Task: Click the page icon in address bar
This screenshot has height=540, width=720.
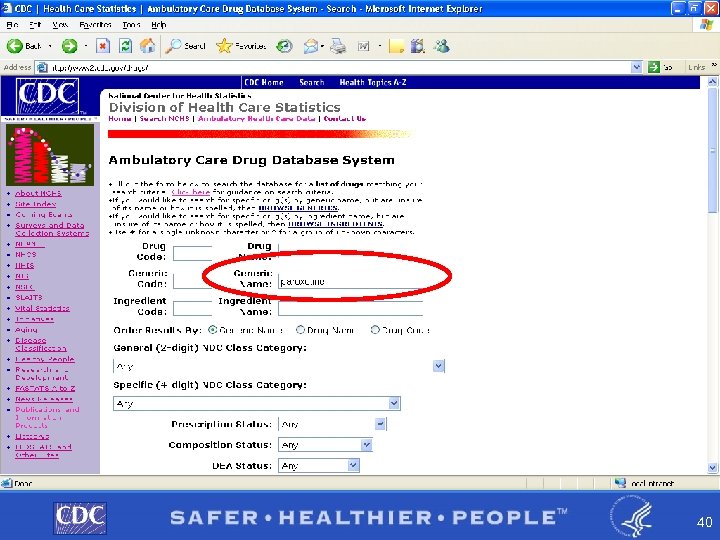Action: point(42,67)
